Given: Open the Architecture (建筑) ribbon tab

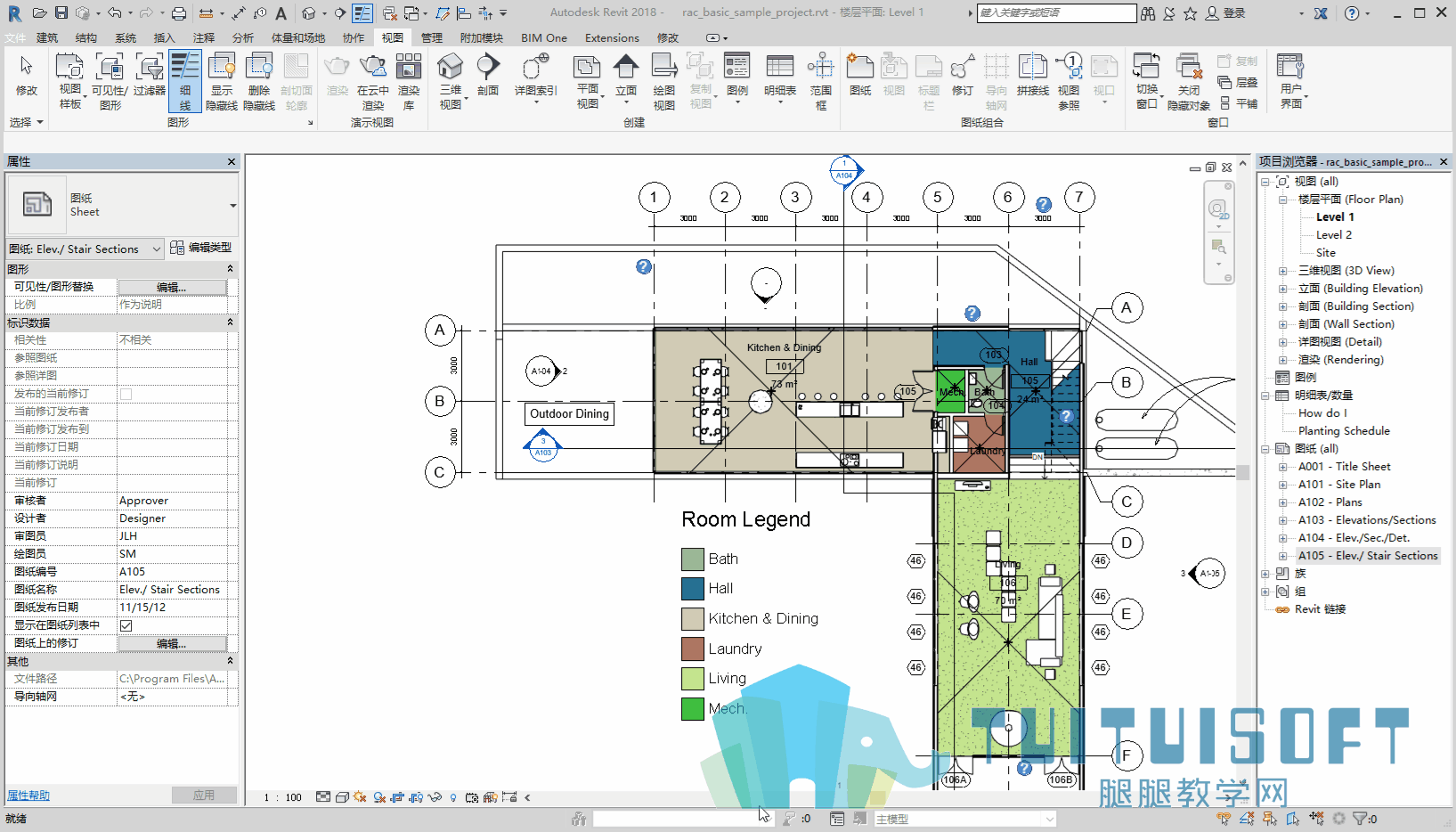Looking at the screenshot, I should 47,37.
